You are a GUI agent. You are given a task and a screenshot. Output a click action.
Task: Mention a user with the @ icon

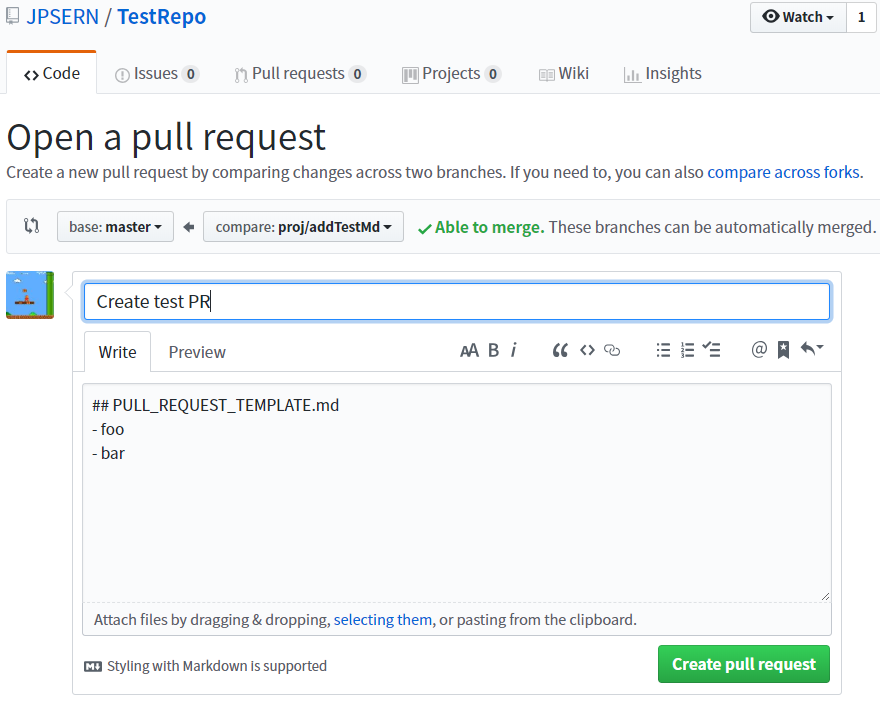click(x=759, y=350)
